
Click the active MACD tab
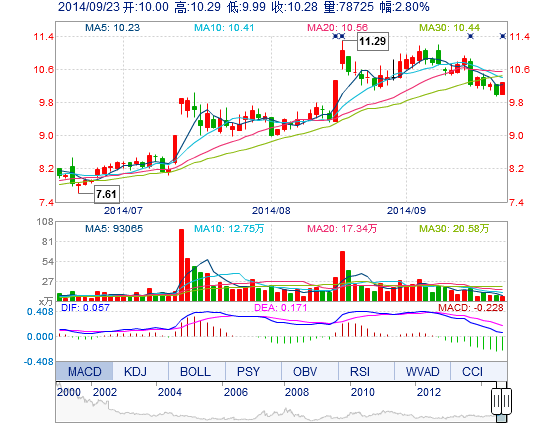[84, 371]
